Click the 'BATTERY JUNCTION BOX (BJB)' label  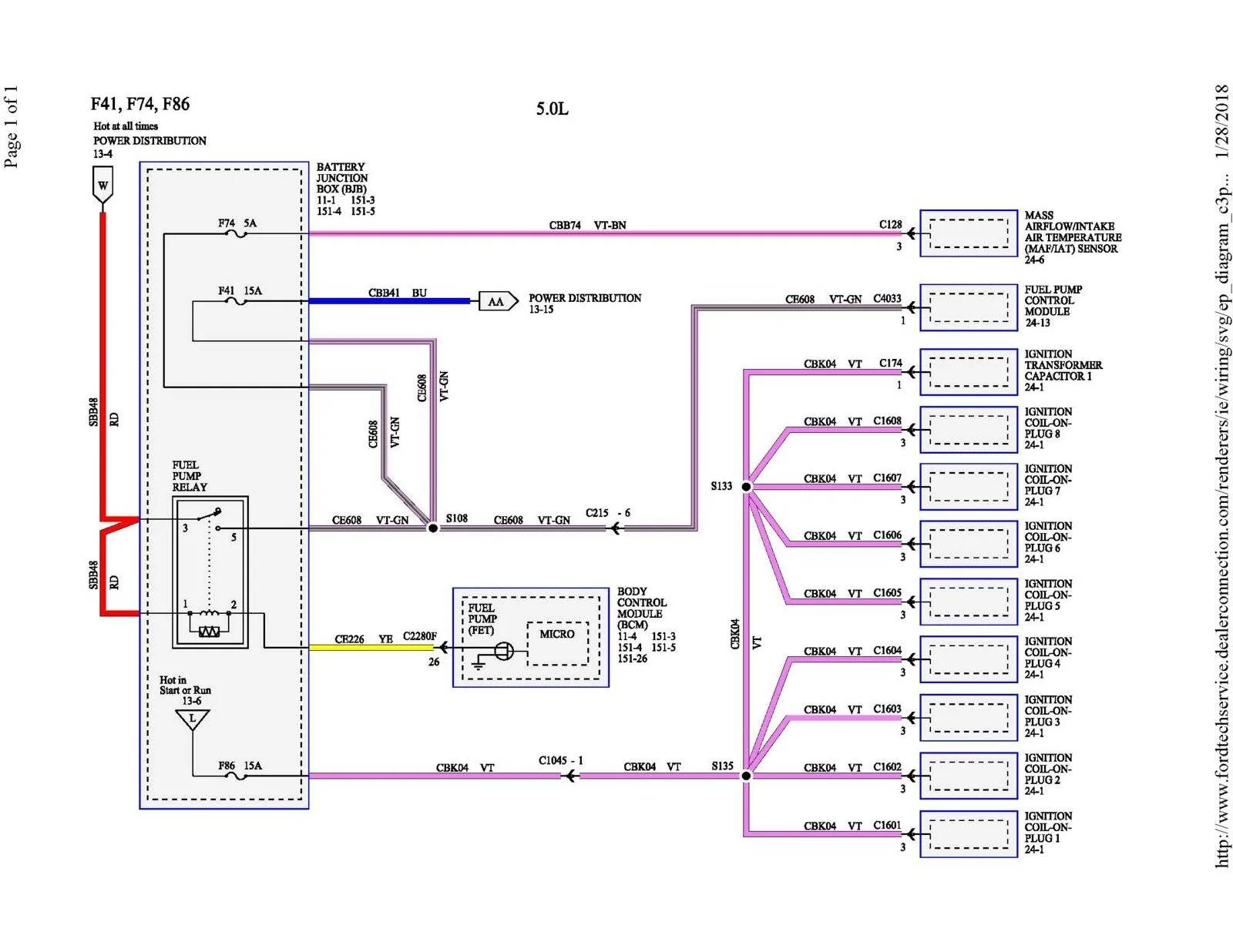342,178
